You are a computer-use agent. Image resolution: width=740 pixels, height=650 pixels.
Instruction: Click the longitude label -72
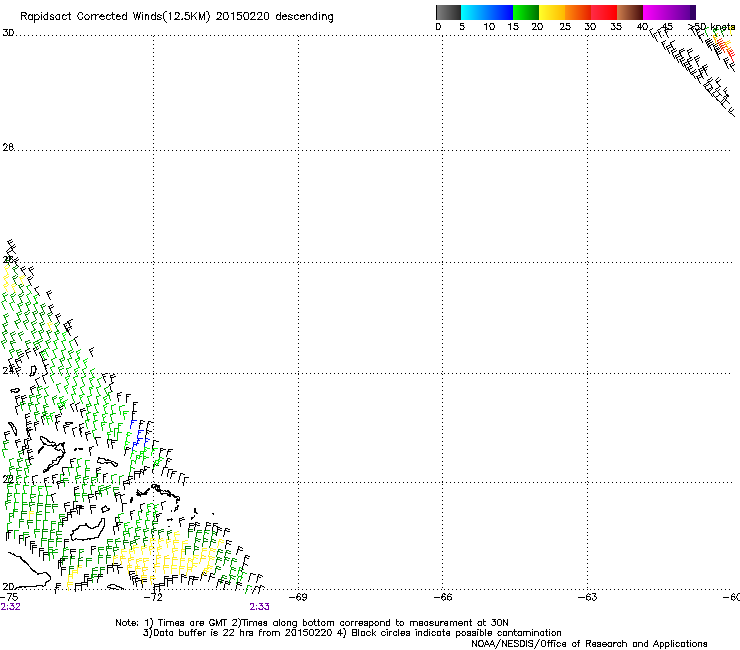coord(153,597)
